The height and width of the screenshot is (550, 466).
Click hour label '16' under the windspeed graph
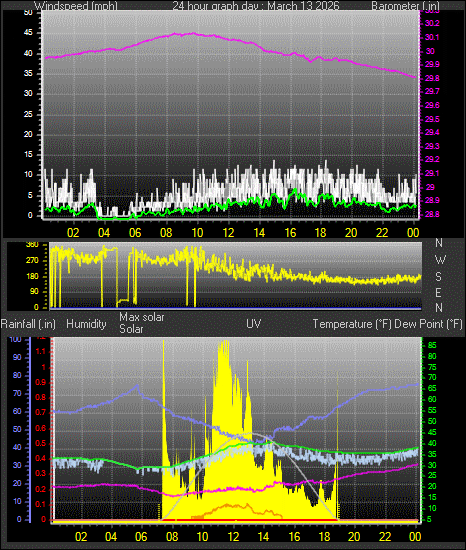(290, 233)
